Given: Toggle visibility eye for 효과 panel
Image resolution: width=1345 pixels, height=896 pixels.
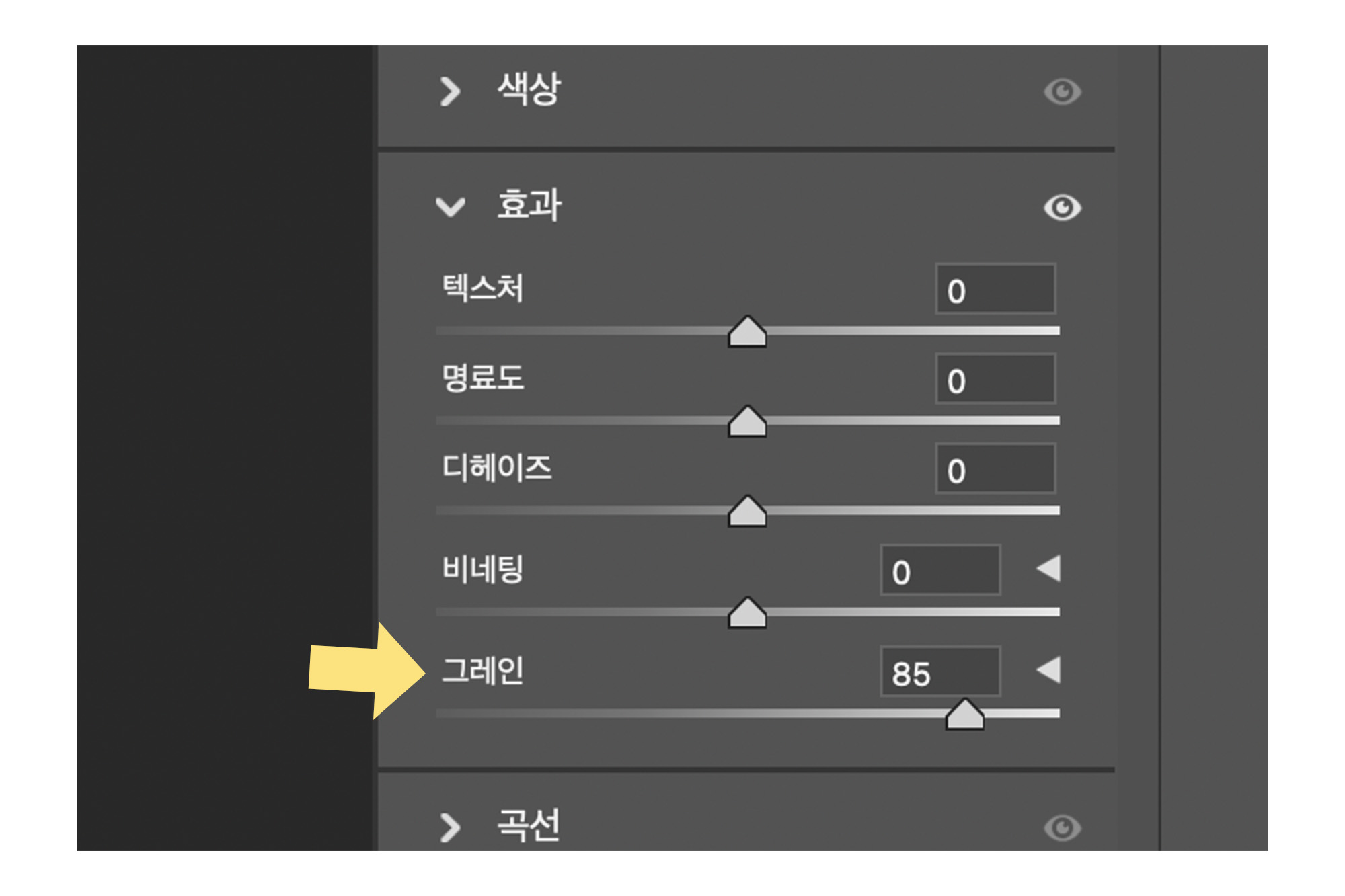Looking at the screenshot, I should pyautogui.click(x=1063, y=207).
